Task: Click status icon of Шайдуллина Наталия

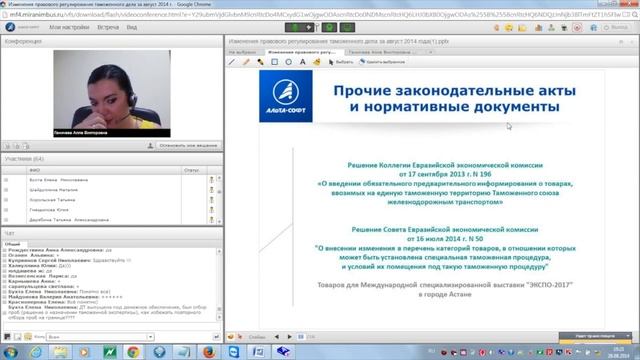Action: [211, 190]
